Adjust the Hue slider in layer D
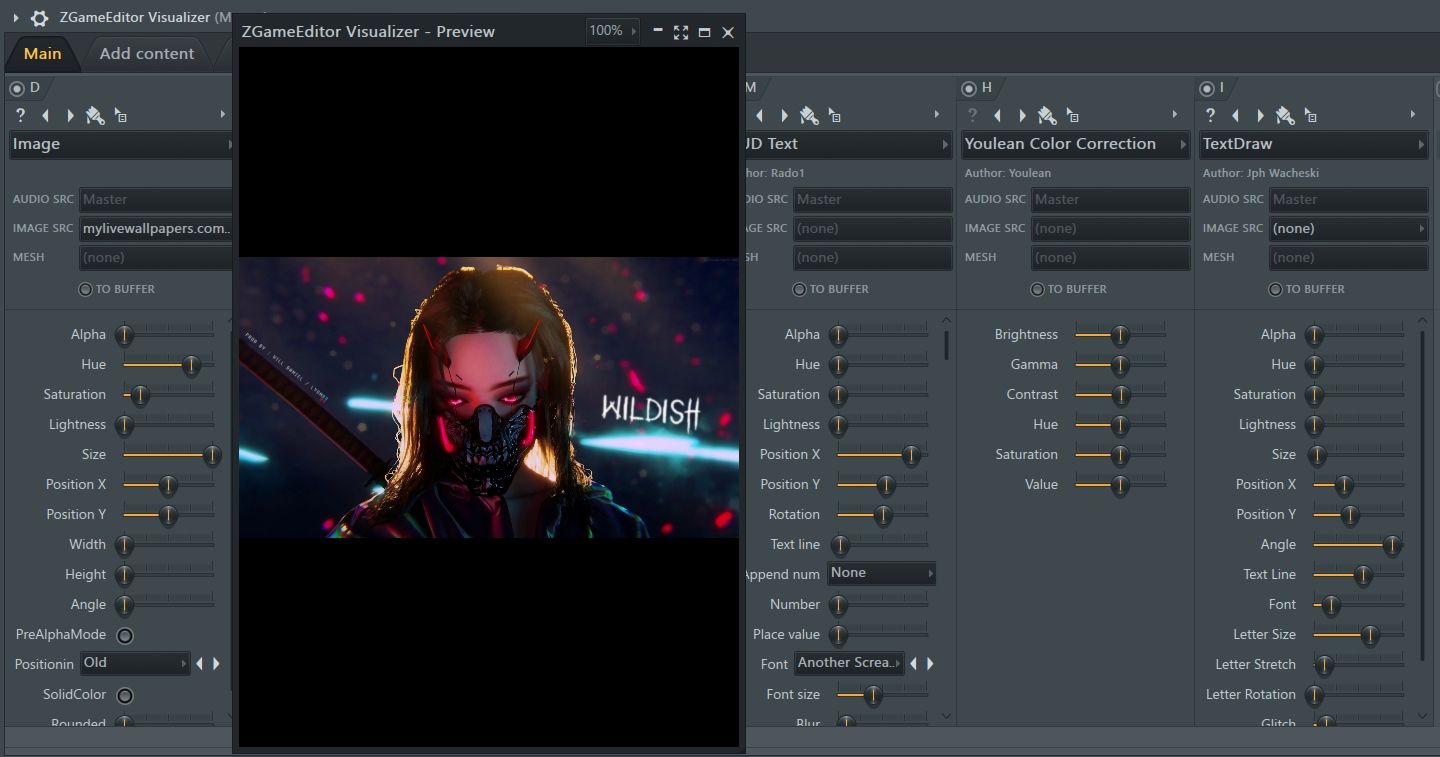1440x757 pixels. (168, 364)
